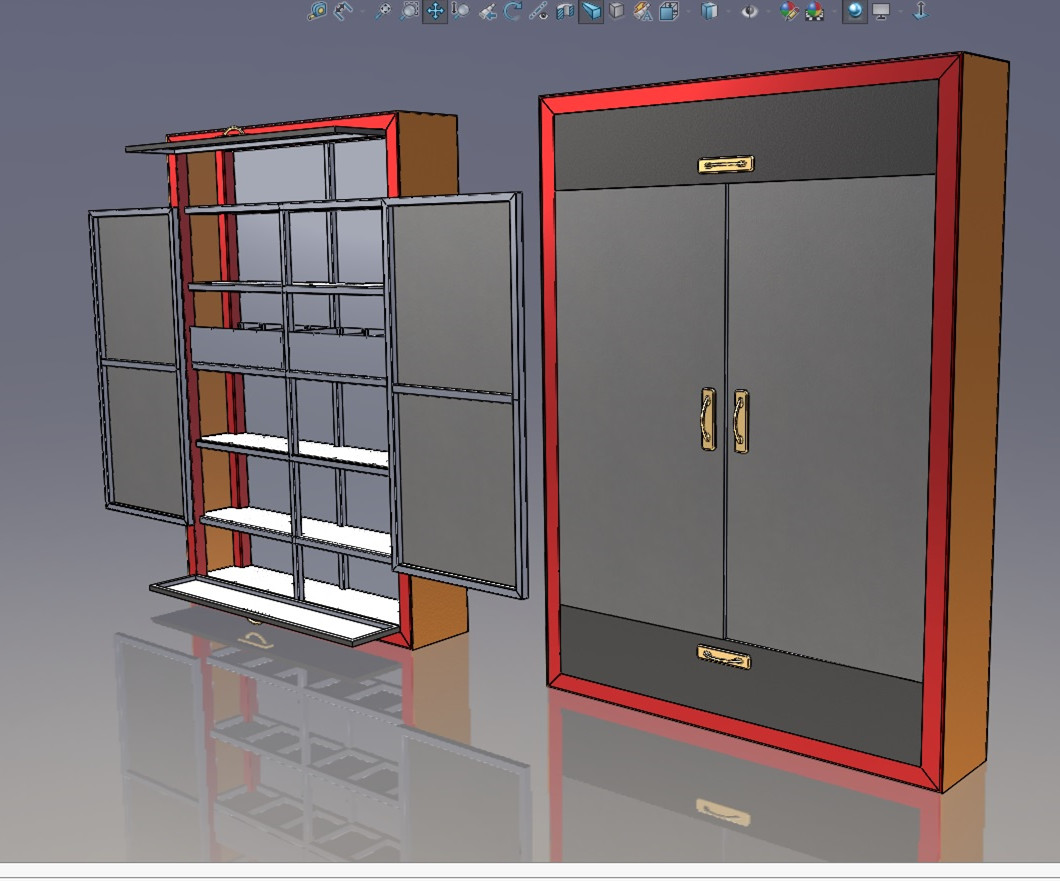Click the reference triad icon
Screen dimensions: 1060x881
click(x=921, y=11)
